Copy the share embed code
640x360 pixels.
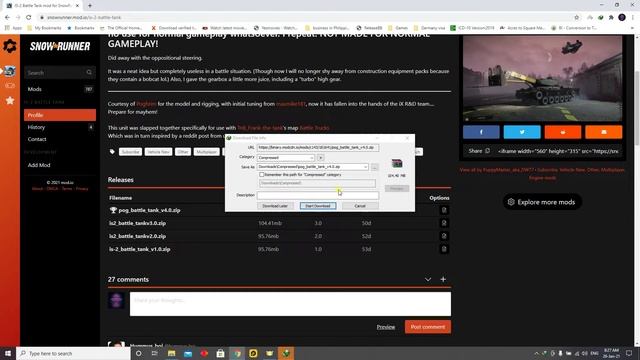point(487,151)
